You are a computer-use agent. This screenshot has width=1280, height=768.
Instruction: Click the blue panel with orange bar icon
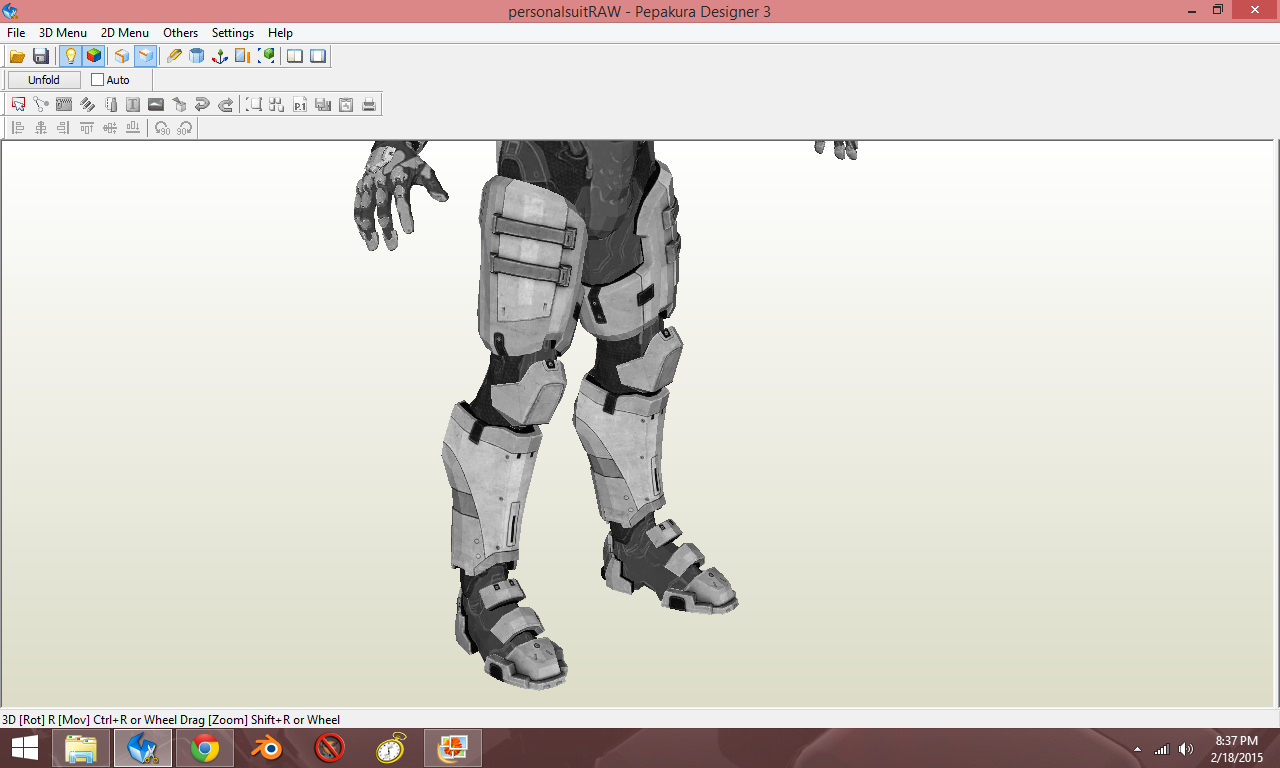point(243,56)
